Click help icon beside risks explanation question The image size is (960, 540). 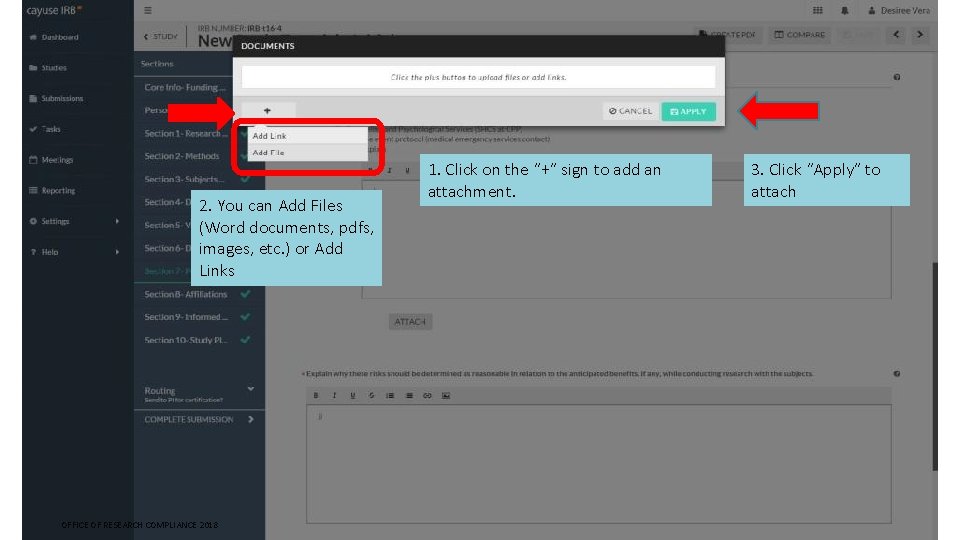pyautogui.click(x=897, y=373)
